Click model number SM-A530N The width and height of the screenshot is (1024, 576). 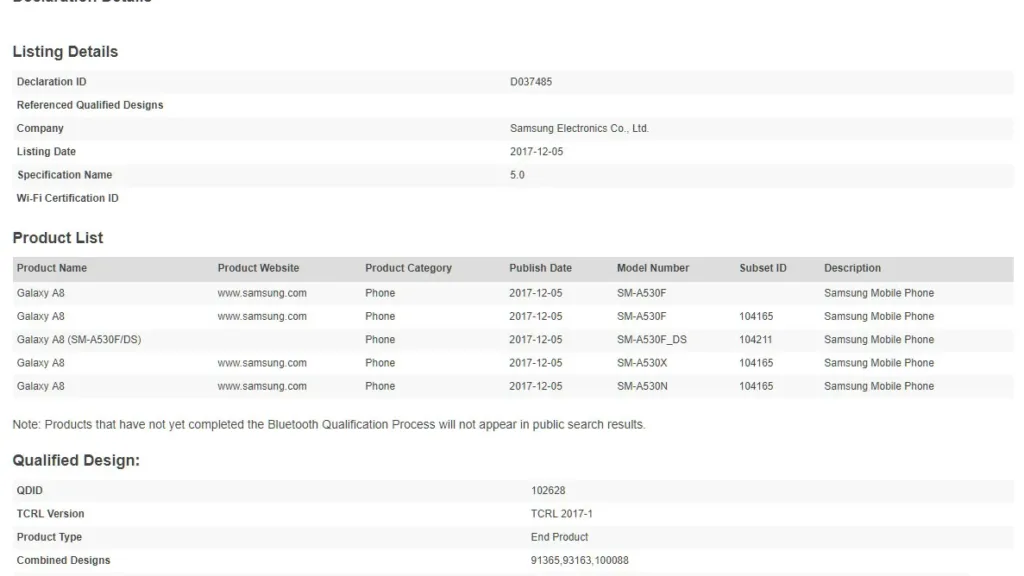[x=642, y=387]
